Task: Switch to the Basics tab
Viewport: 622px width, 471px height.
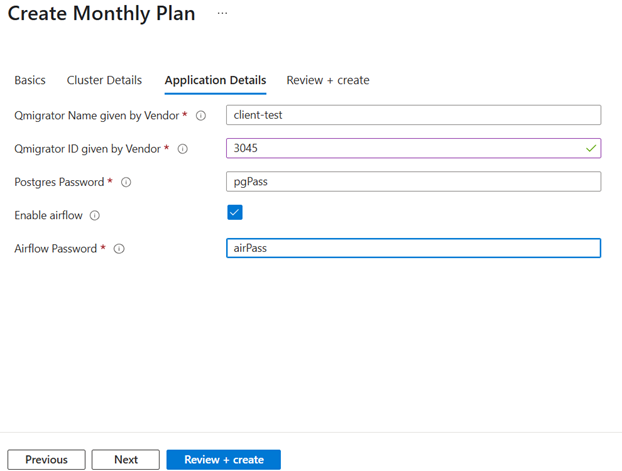Action: [x=30, y=80]
